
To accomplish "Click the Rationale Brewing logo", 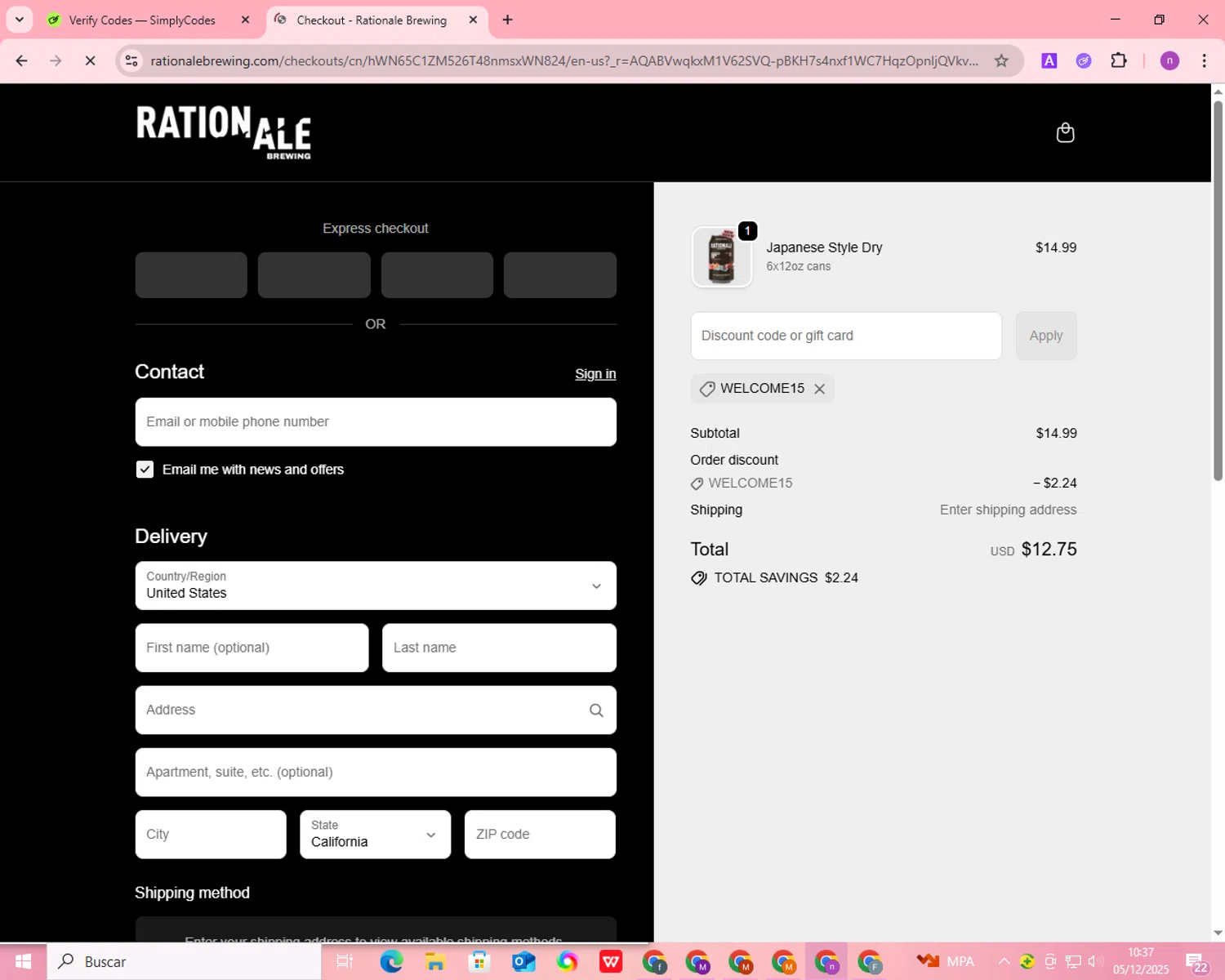I will [223, 132].
